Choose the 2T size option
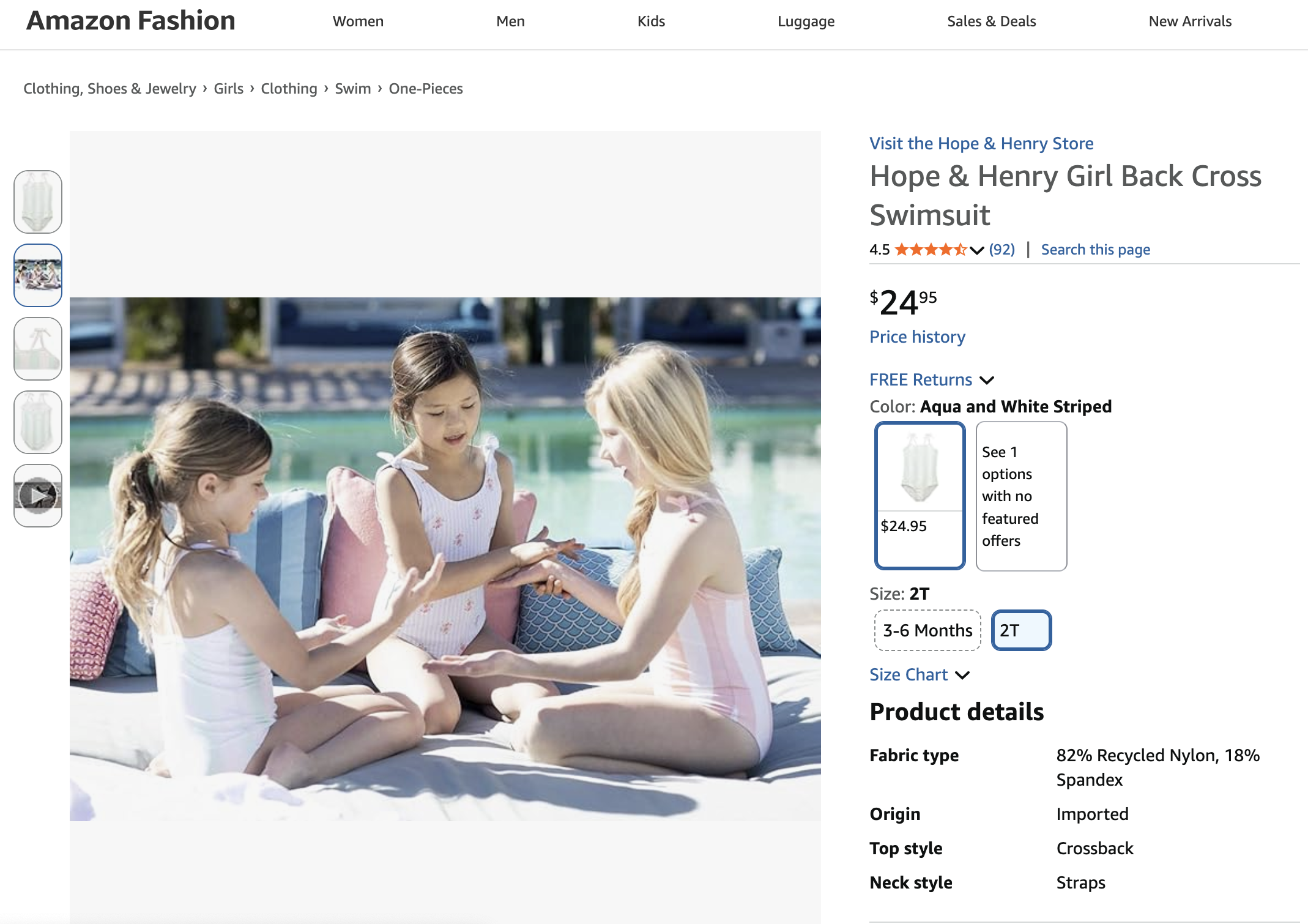This screenshot has height=924, width=1308. pyautogui.click(x=1020, y=630)
